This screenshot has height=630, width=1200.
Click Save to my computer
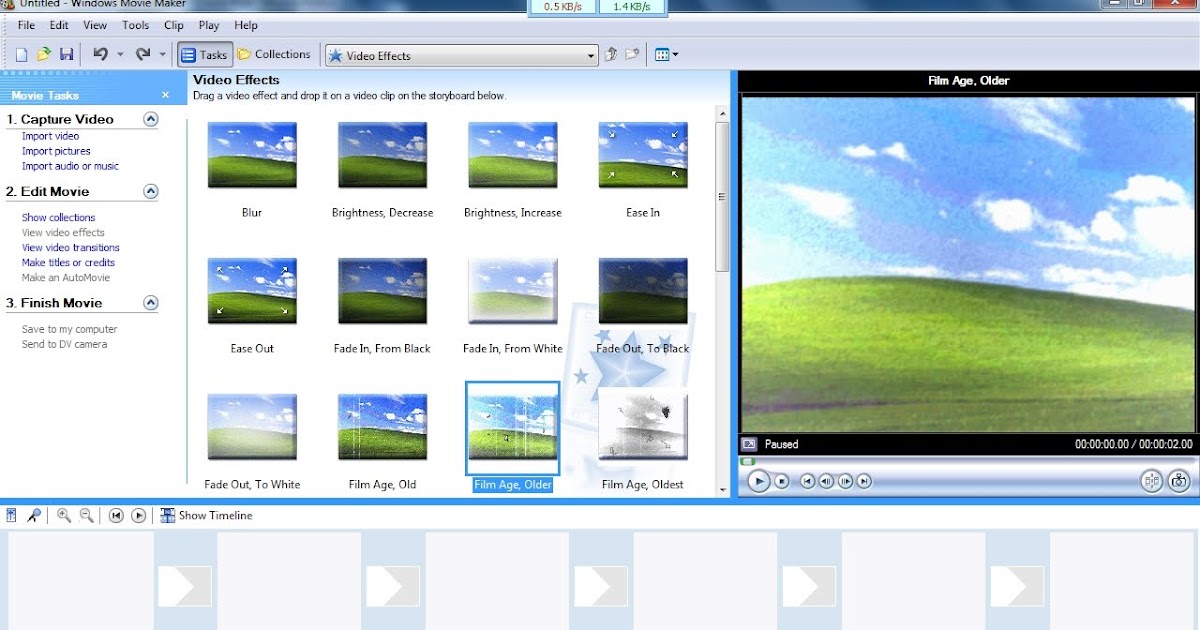69,329
